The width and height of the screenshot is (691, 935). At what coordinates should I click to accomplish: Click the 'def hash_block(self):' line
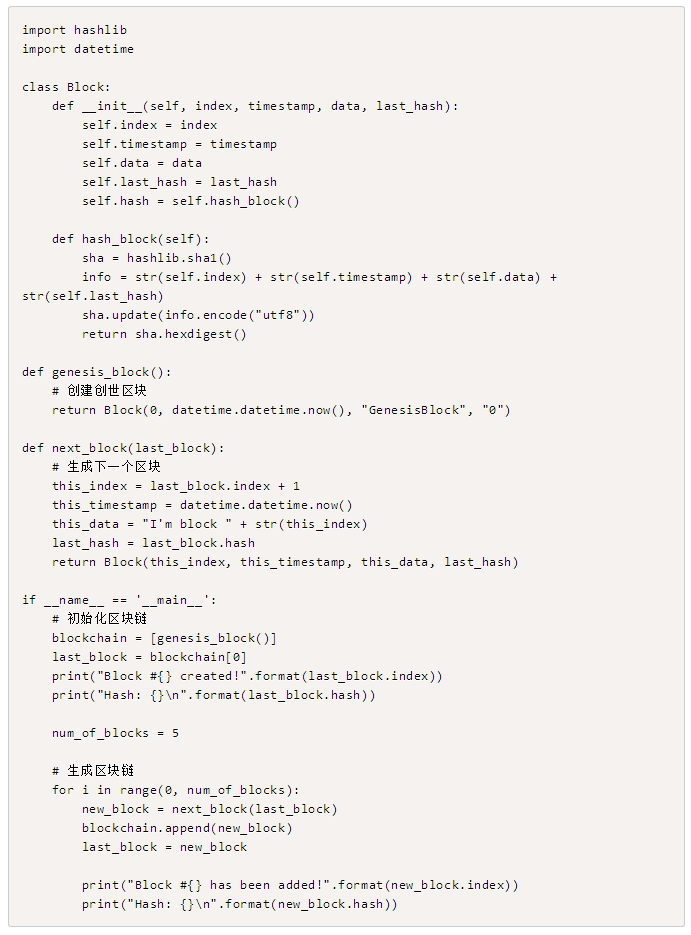pyautogui.click(x=131, y=239)
